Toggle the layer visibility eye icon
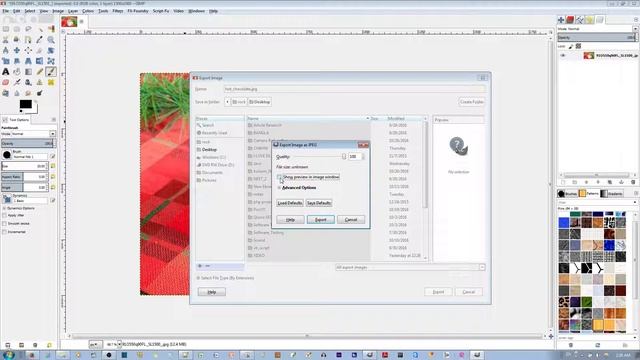The height and width of the screenshot is (360, 640). (x=563, y=56)
